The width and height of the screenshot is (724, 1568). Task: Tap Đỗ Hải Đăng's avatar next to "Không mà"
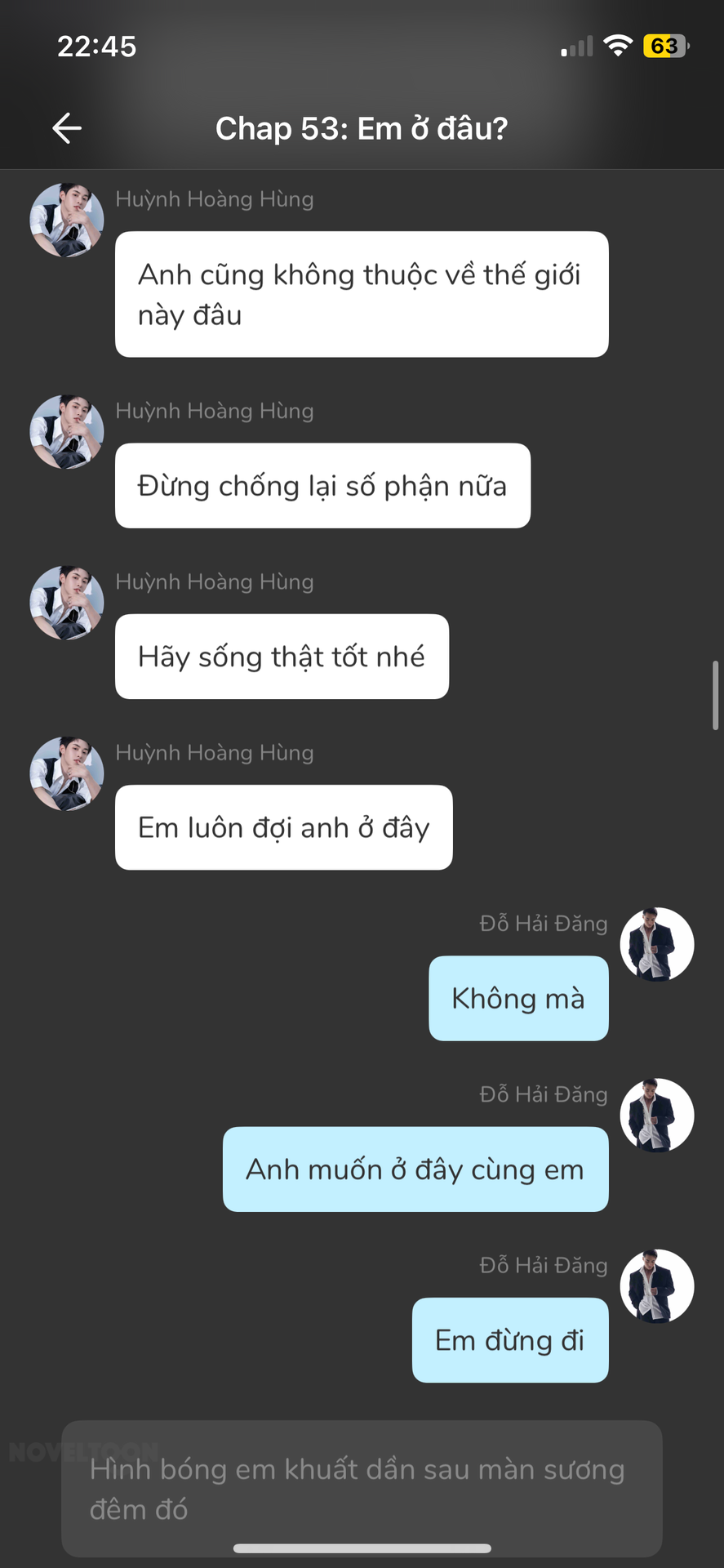point(657,944)
